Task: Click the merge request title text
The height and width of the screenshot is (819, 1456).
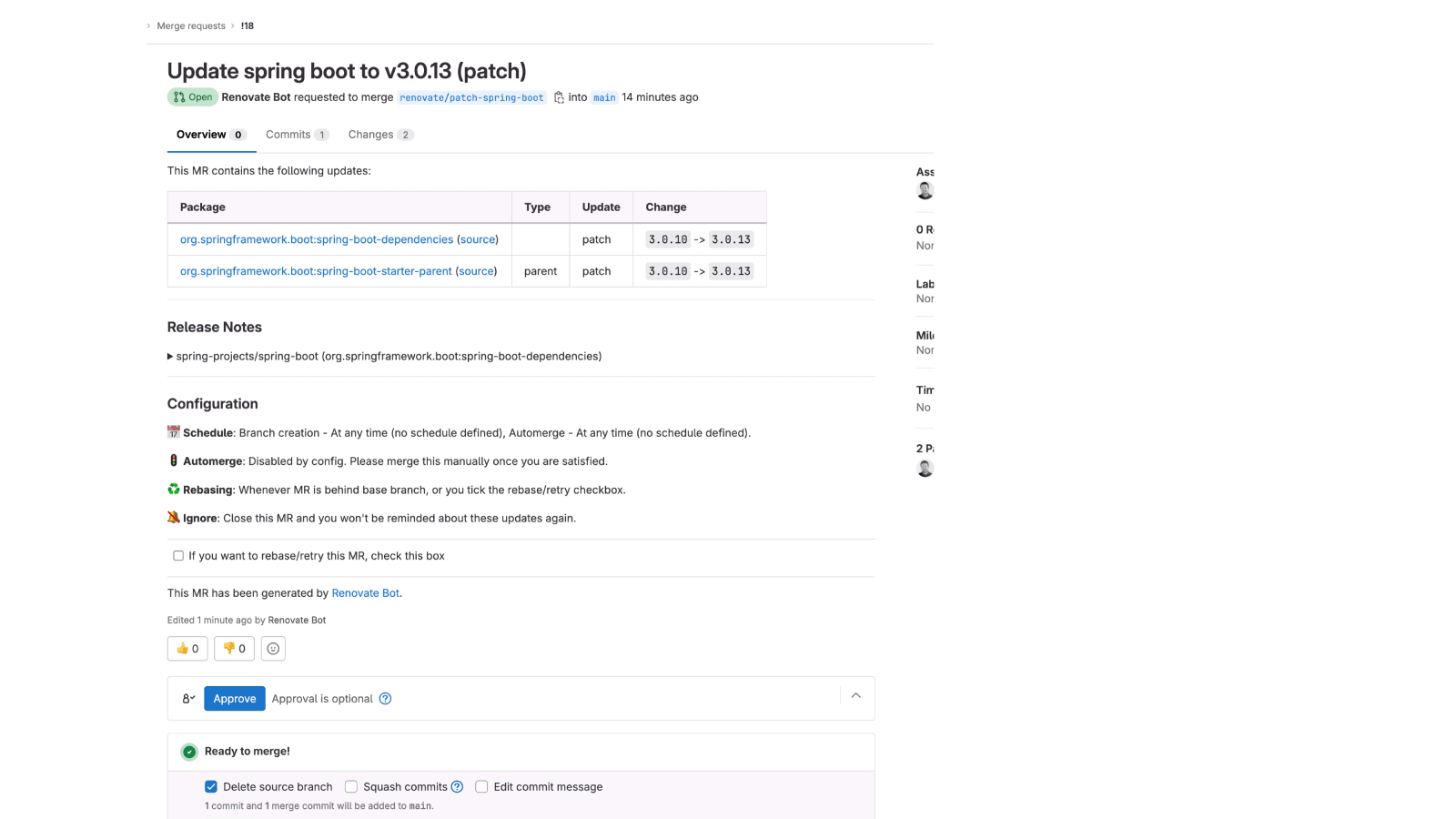Action: tap(347, 71)
